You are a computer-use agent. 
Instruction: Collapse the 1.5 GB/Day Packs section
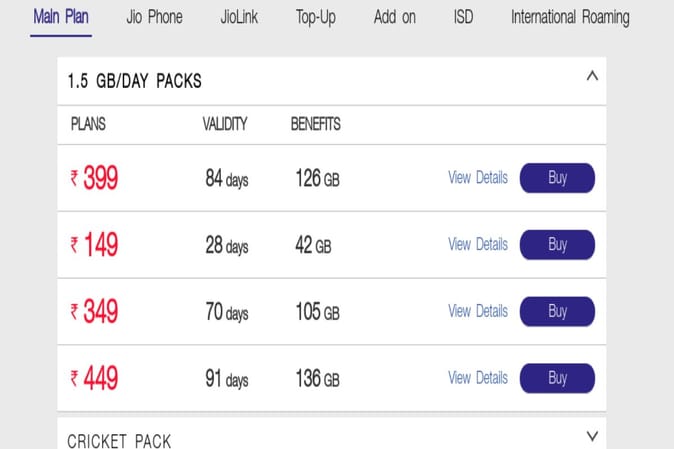point(592,76)
